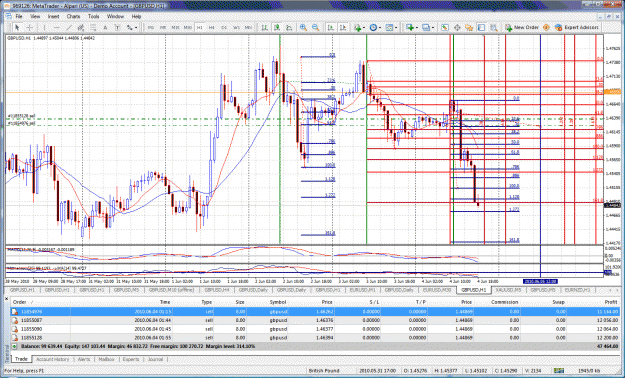
Task: Draw a vertical line tool
Action: pyautogui.click(x=44, y=28)
